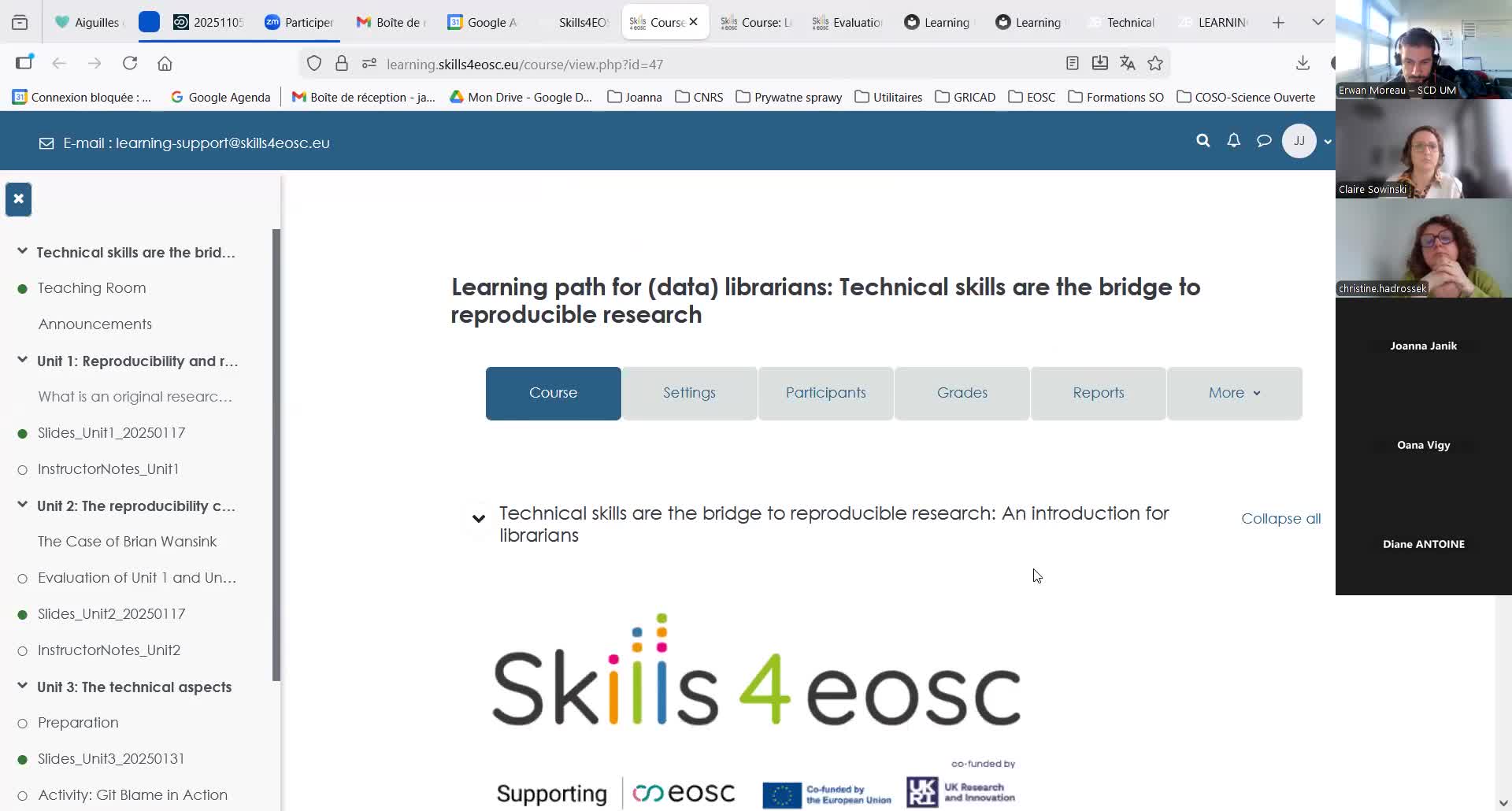Screen dimensions: 1512x811
Task: Open the More tab dropdown
Action: tap(1232, 393)
